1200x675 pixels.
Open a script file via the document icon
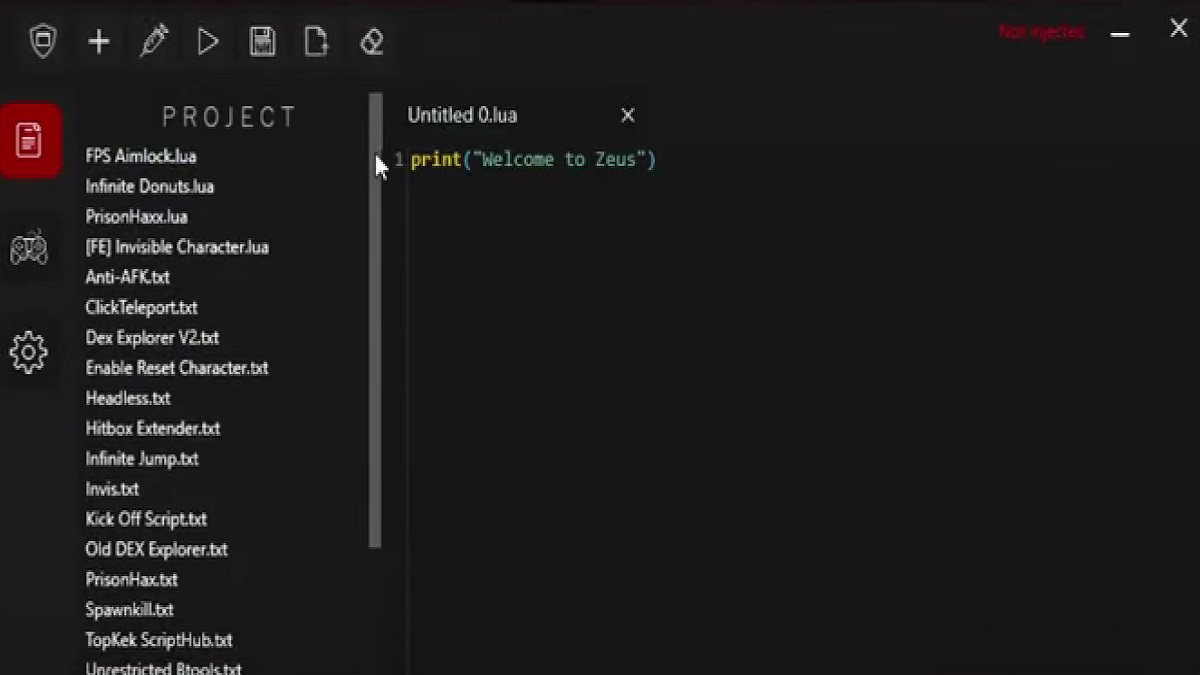[x=316, y=41]
